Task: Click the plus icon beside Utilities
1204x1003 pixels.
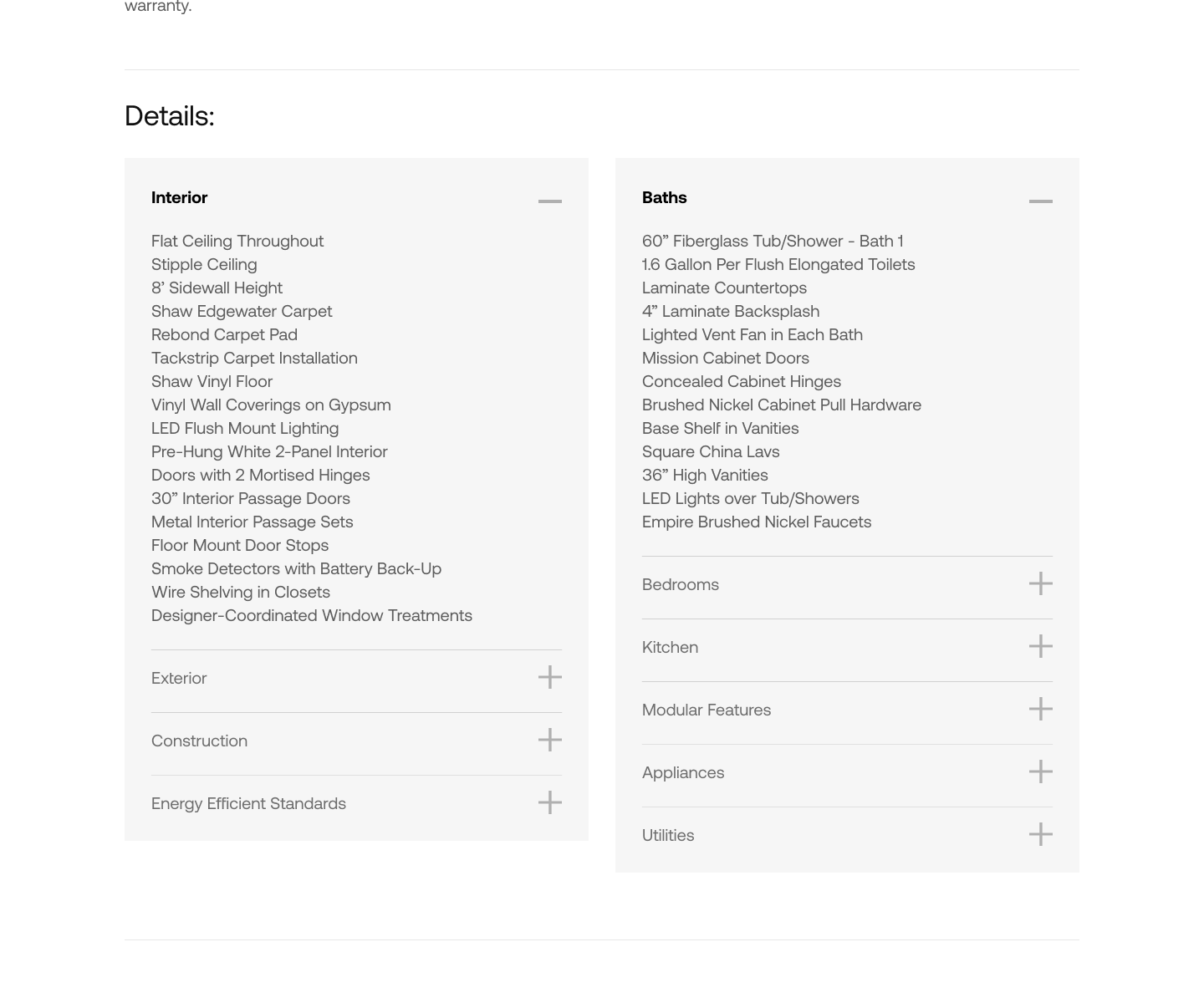Action: coord(1040,834)
